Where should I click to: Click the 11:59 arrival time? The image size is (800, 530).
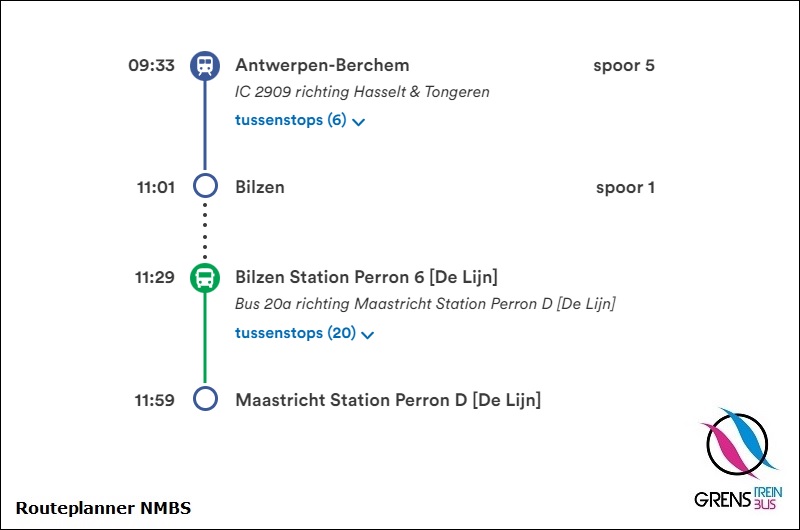pyautogui.click(x=155, y=400)
